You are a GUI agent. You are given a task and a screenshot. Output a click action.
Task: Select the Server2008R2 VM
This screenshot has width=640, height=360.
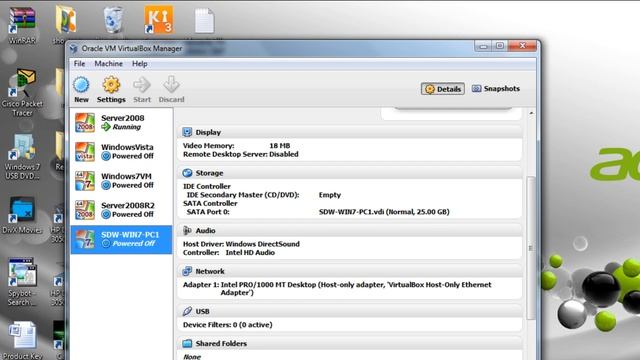[122, 210]
